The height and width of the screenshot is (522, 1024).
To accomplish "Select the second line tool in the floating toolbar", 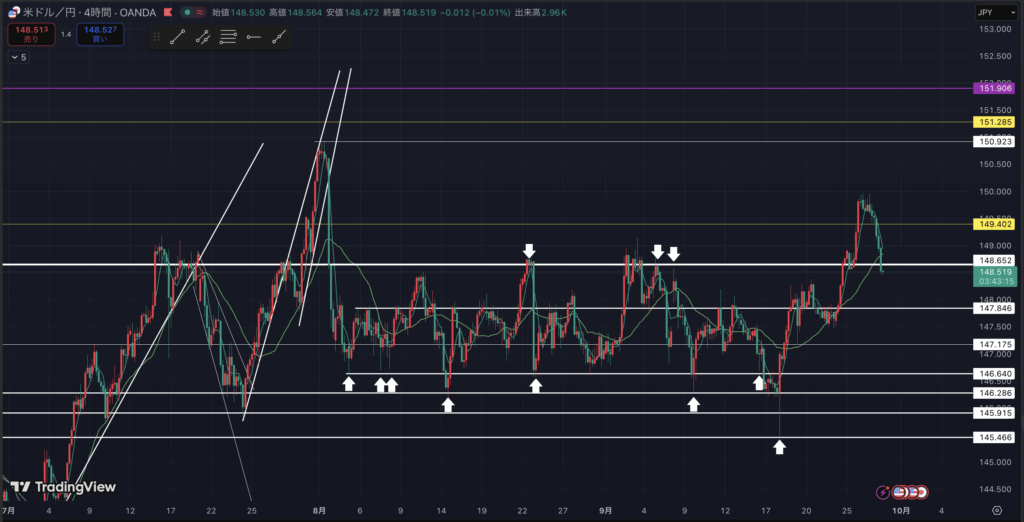I will coord(203,38).
